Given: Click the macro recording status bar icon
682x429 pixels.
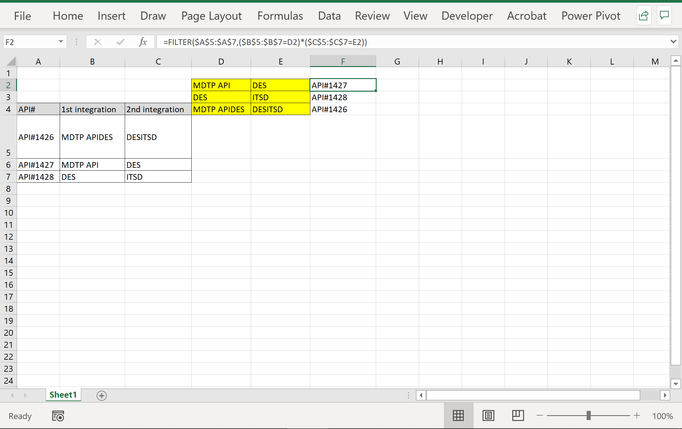Looking at the screenshot, I should click(58, 416).
